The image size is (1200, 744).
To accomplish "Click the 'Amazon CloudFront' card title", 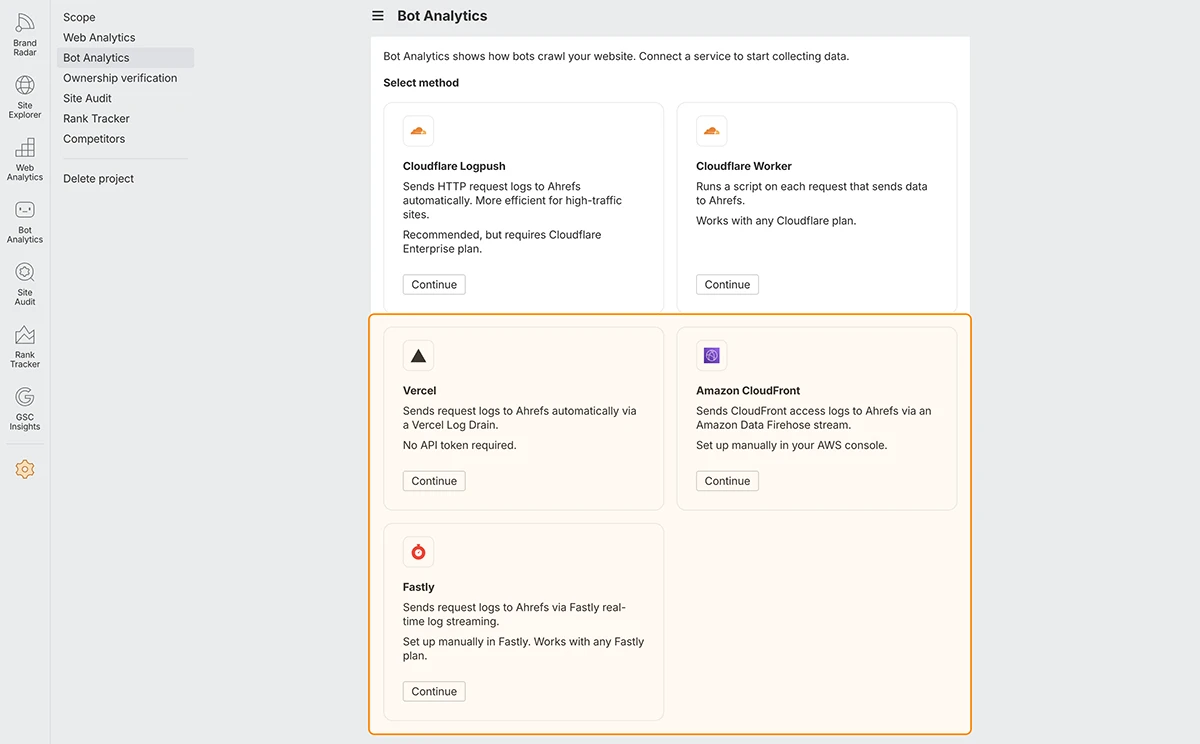I will (x=748, y=391).
